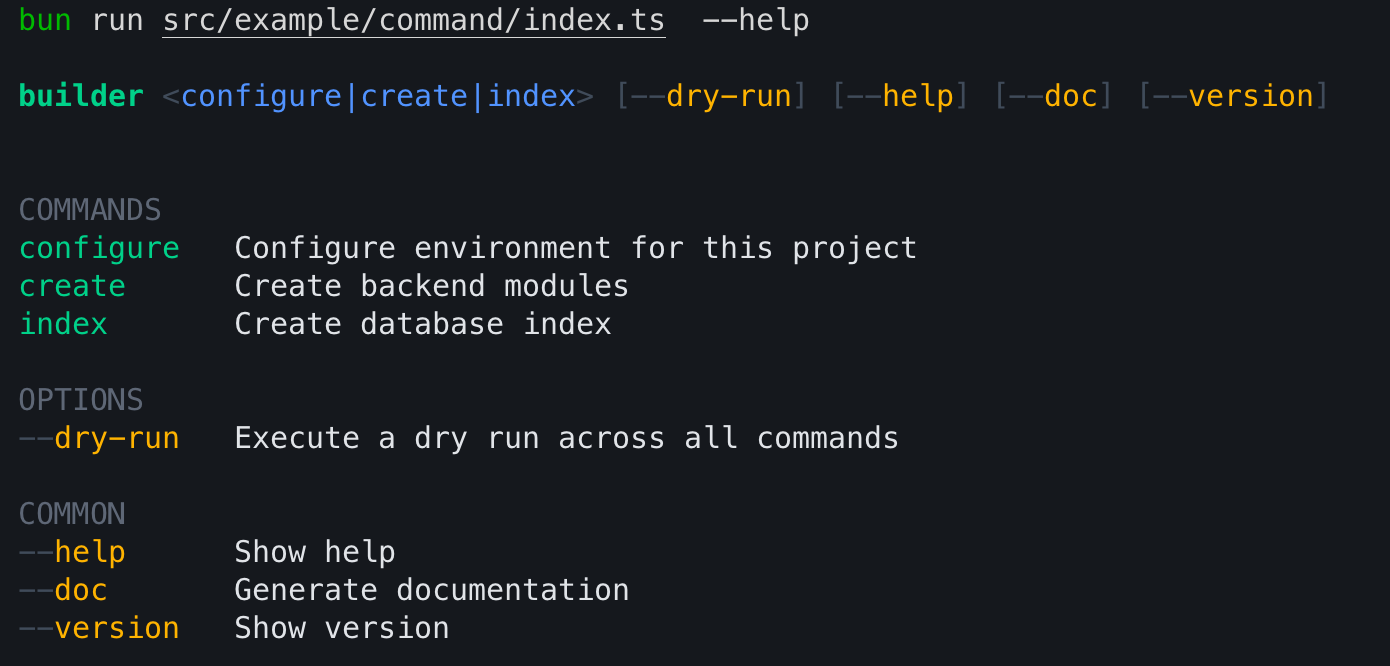Click the 'Show help' description
This screenshot has width=1390, height=666.
click(315, 553)
